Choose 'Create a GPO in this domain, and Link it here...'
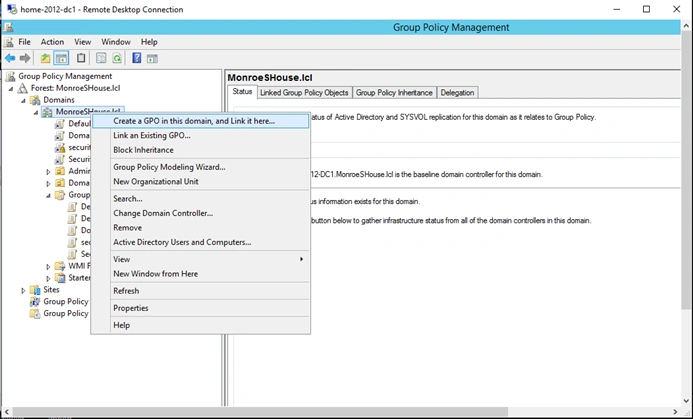Screen dimensions: 693x419 (200, 121)
